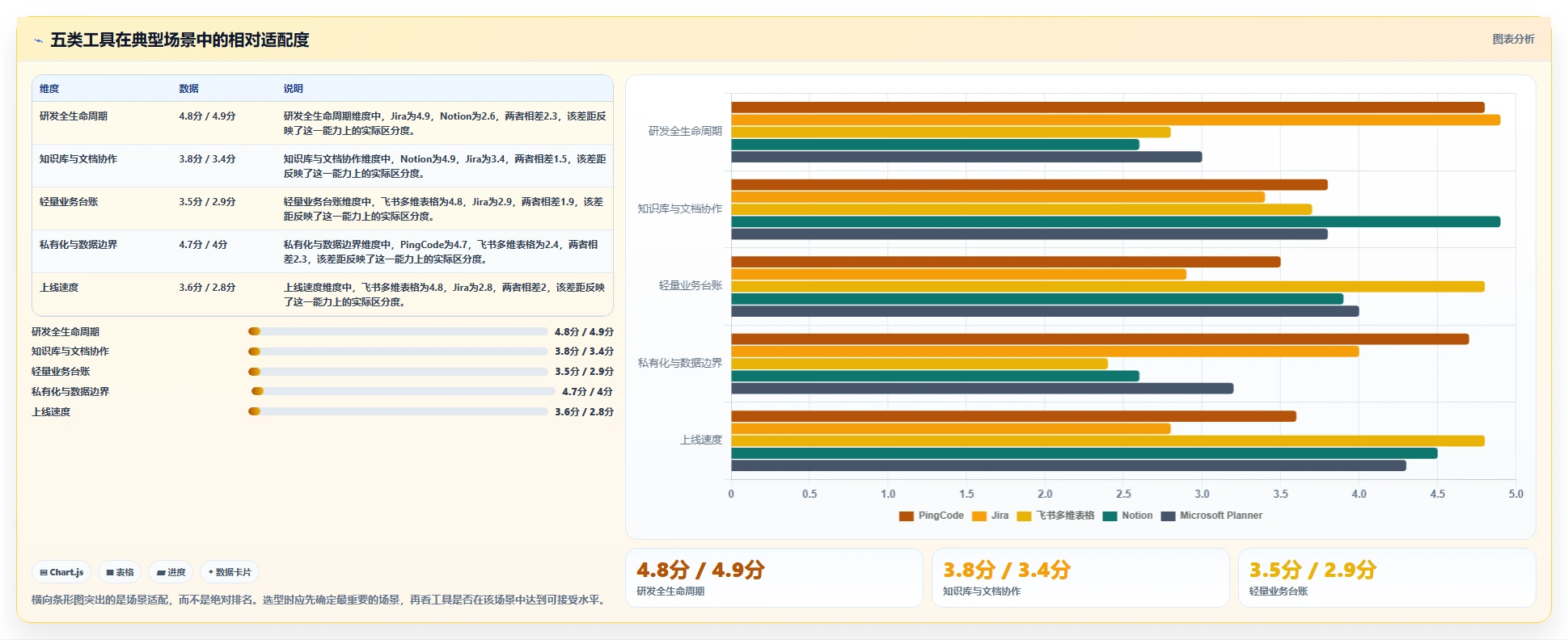Click the table data cell 4.7分 / 4分
Screen dimensions: 1568x640
(203, 245)
